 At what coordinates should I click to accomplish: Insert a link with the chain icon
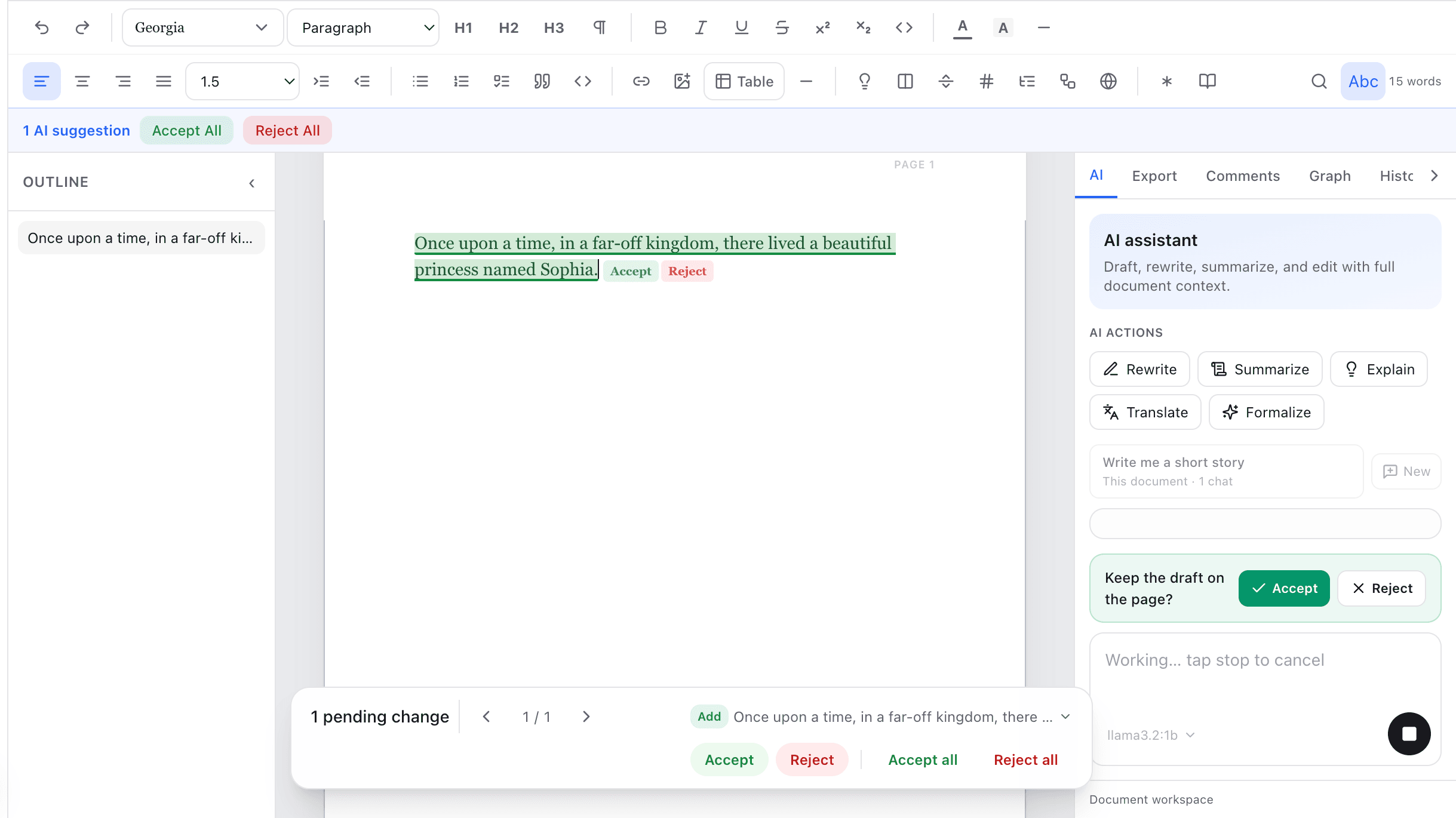pyautogui.click(x=641, y=81)
